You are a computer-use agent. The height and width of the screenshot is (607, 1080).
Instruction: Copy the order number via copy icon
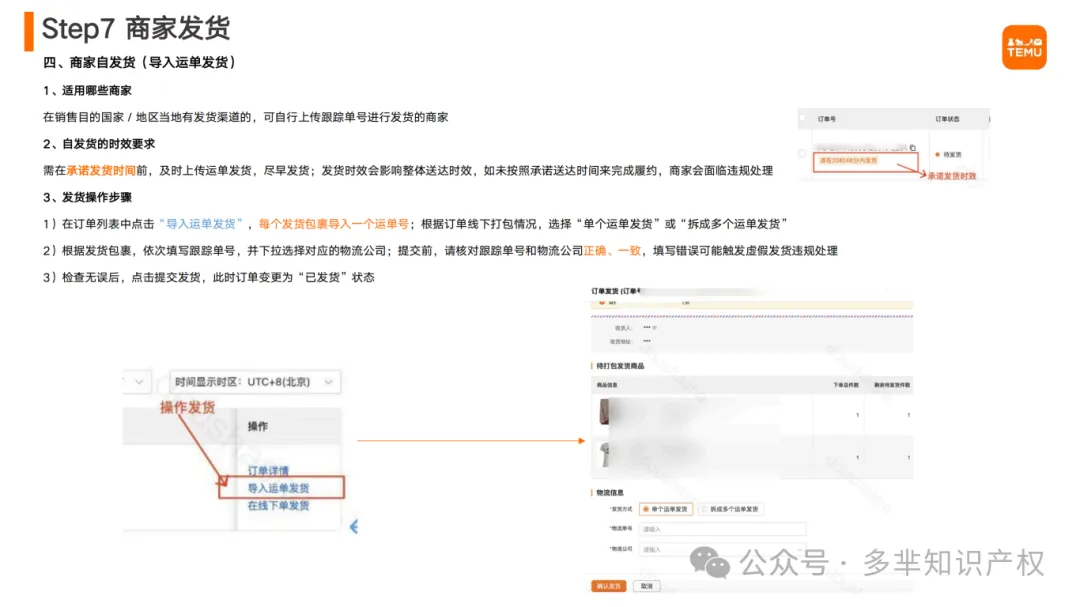[x=913, y=147]
